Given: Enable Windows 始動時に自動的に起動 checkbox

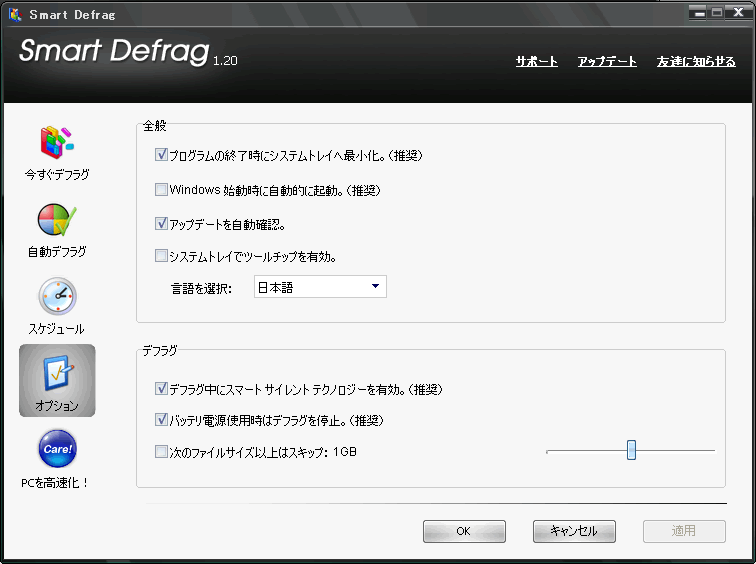Looking at the screenshot, I should coord(161,189).
